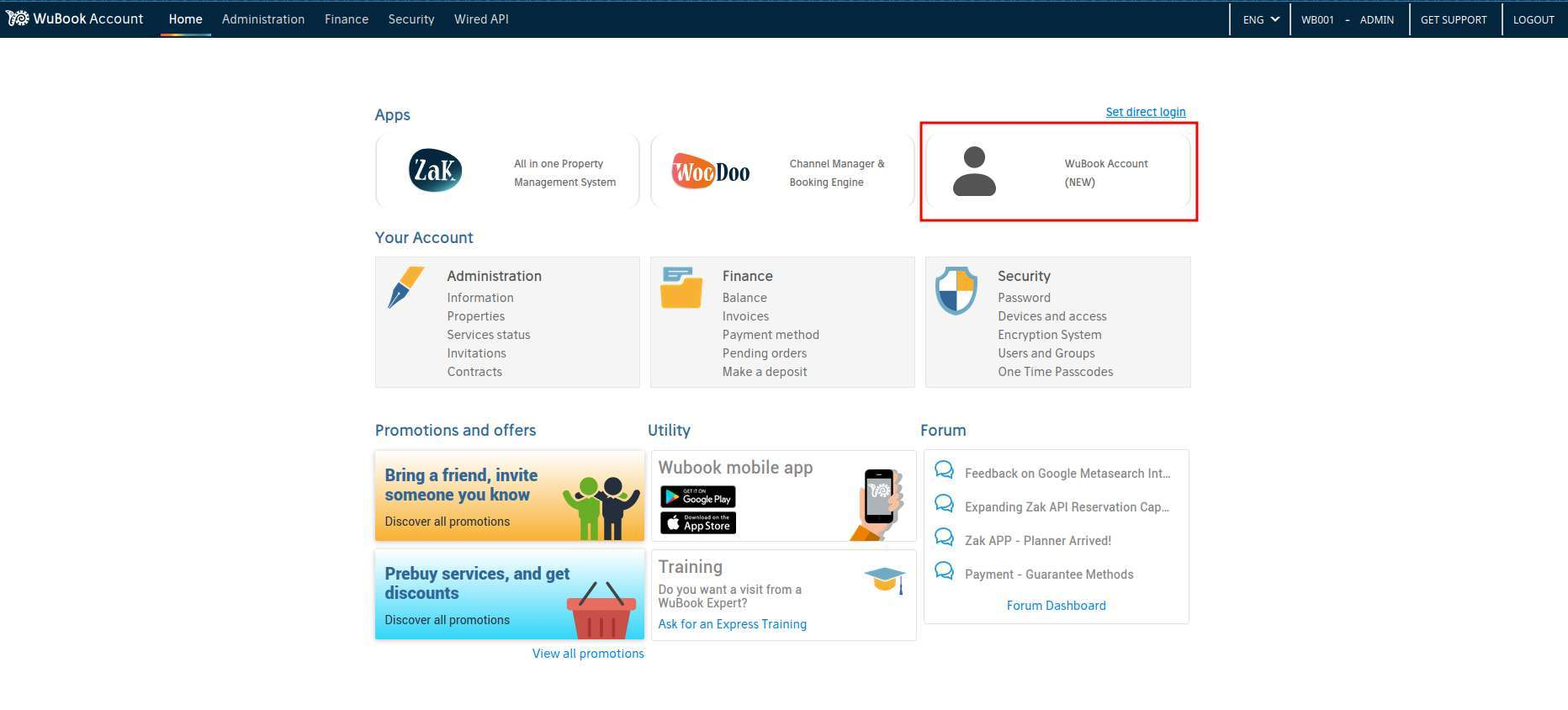Open Encryption System link

(1049, 335)
